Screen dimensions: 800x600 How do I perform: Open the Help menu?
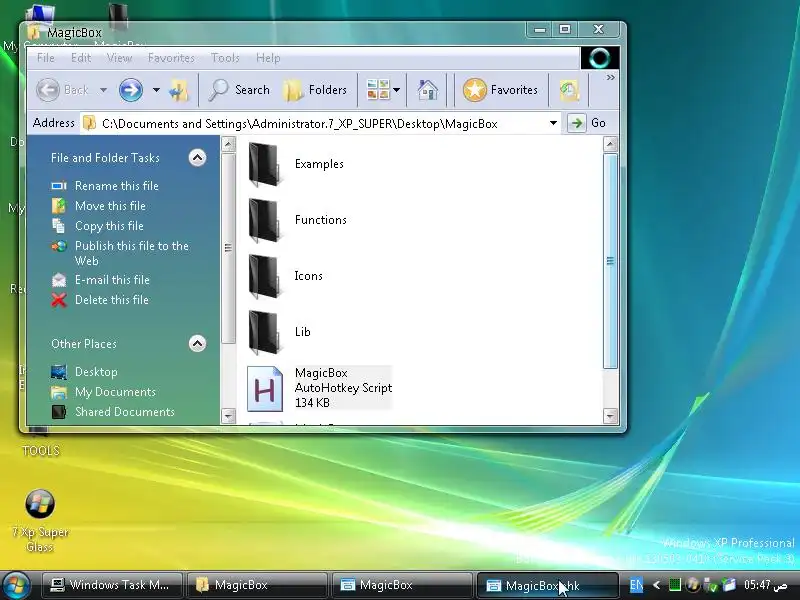click(x=268, y=58)
